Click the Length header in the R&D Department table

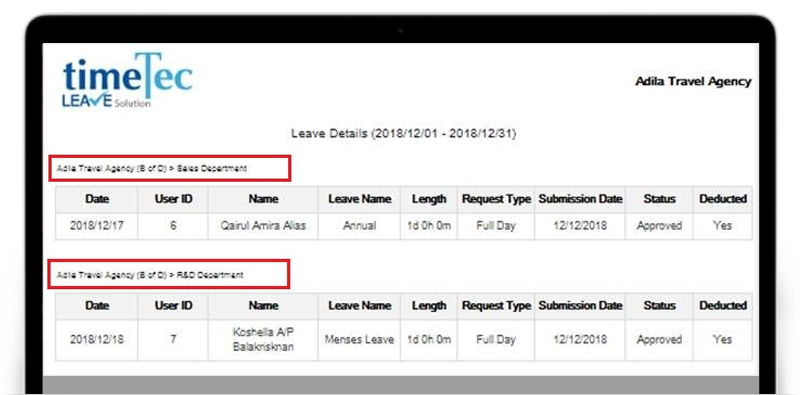[429, 306]
